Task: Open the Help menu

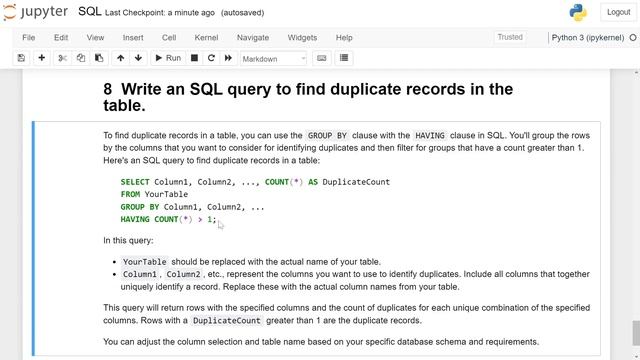Action: (x=344, y=38)
